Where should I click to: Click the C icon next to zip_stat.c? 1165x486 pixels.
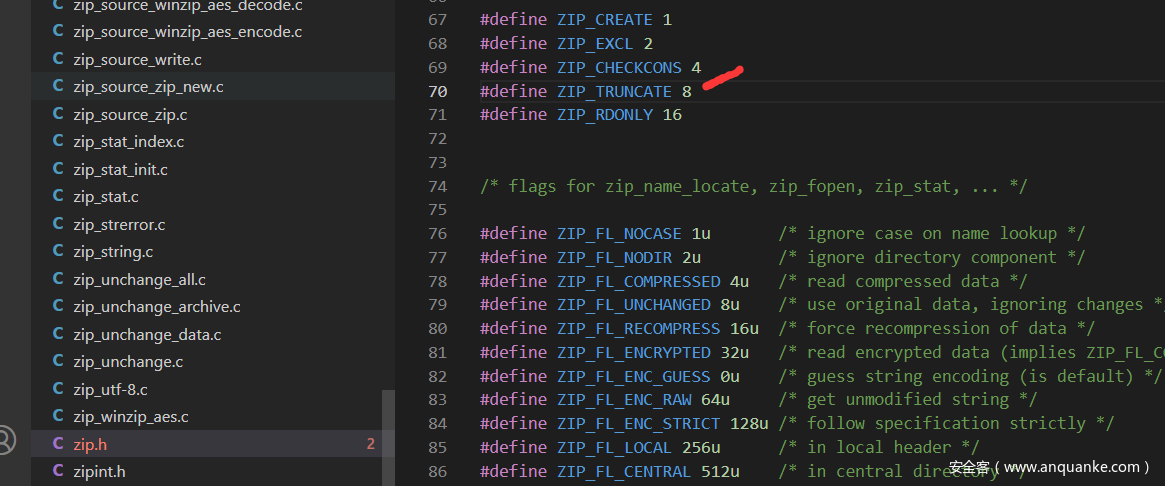[57, 197]
